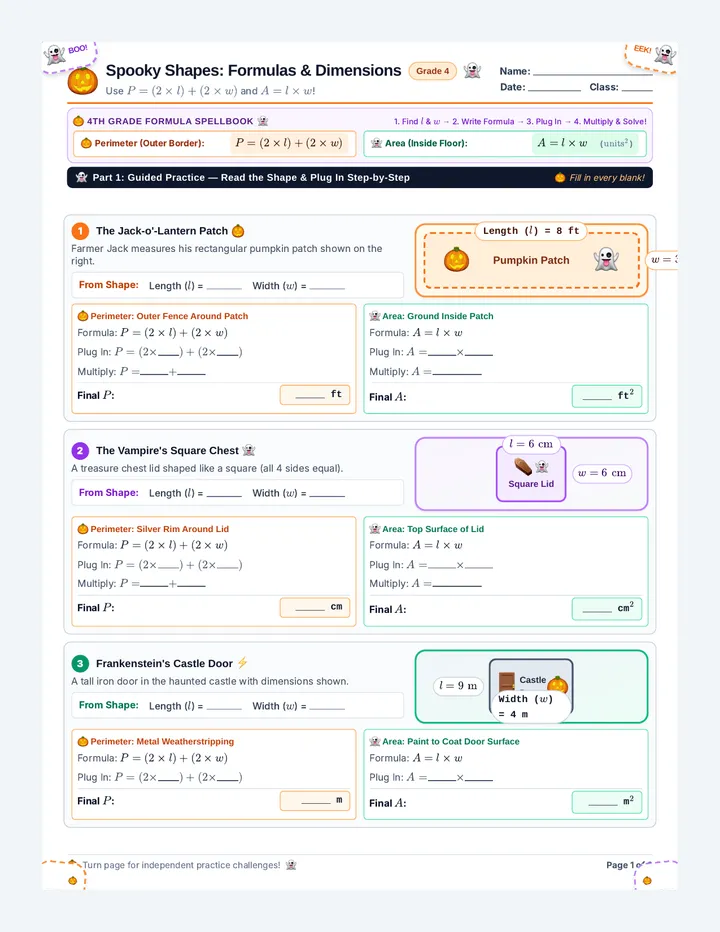Screen dimensions: 720x932
Task: Click pumpkin before 4TH GRADE FORMULA SPELLBOOK
Action: (78, 121)
